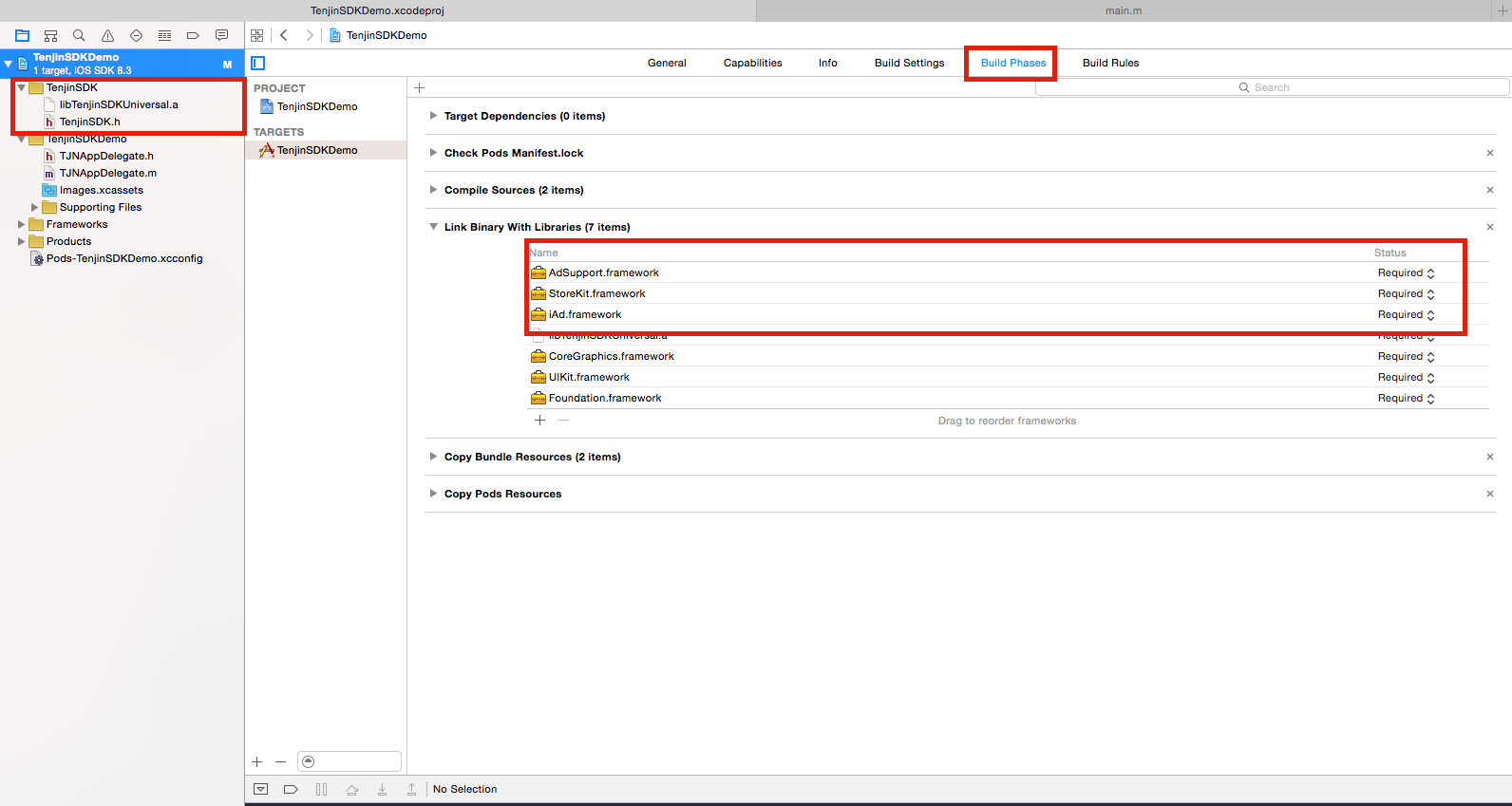This screenshot has height=806, width=1512.
Task: Open TJNAppDelegate.m file
Action: click(108, 173)
